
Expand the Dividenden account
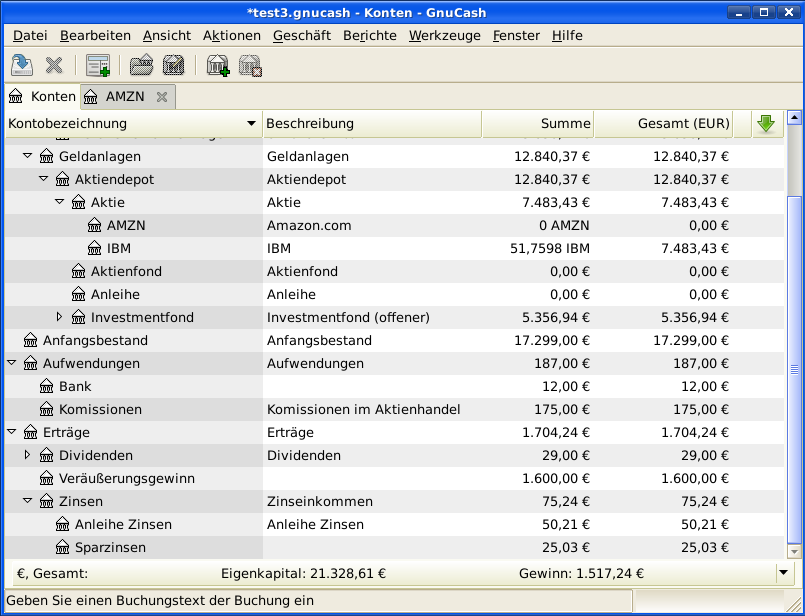28,455
